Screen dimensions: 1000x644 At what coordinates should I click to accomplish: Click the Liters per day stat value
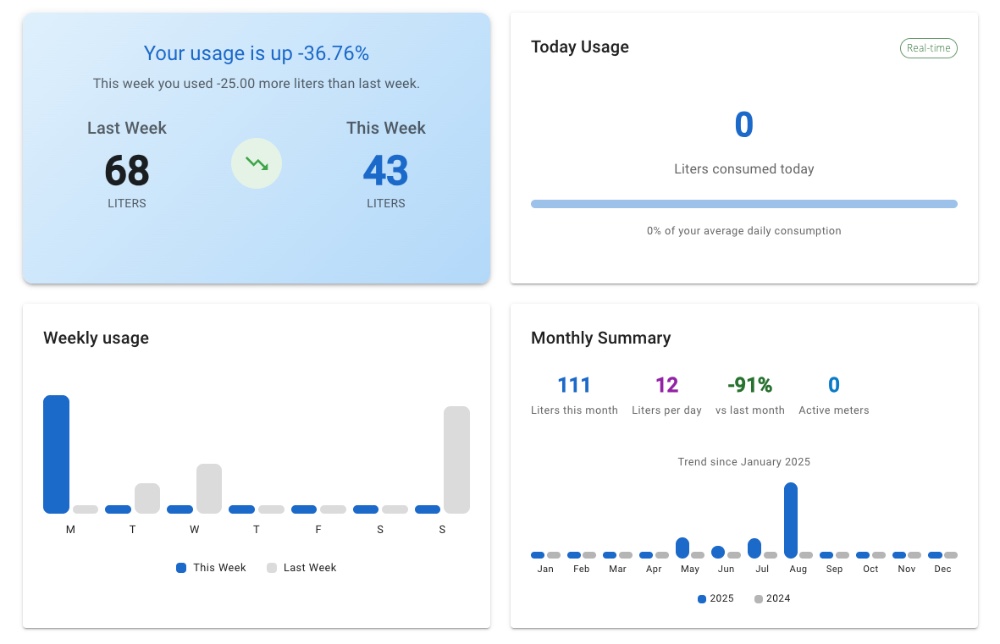click(x=668, y=384)
